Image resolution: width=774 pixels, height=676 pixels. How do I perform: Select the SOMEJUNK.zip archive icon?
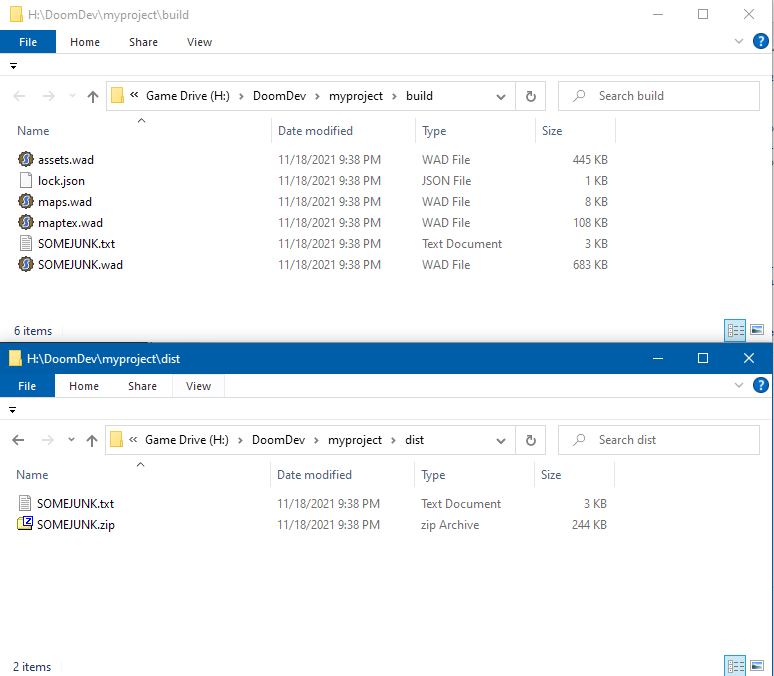pyautogui.click(x=25, y=523)
